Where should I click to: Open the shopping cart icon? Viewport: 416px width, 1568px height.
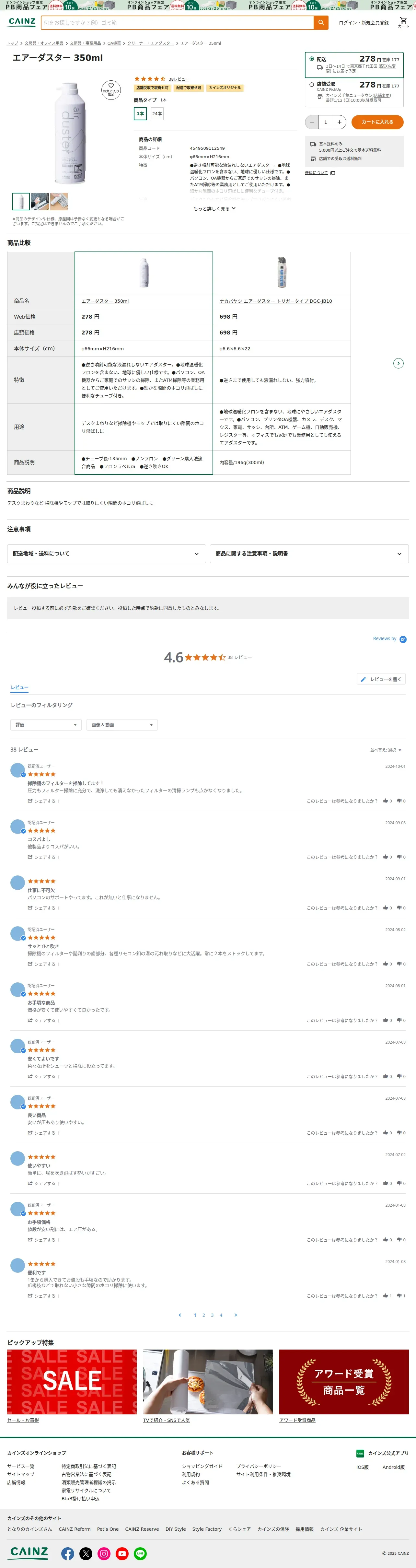(403, 22)
